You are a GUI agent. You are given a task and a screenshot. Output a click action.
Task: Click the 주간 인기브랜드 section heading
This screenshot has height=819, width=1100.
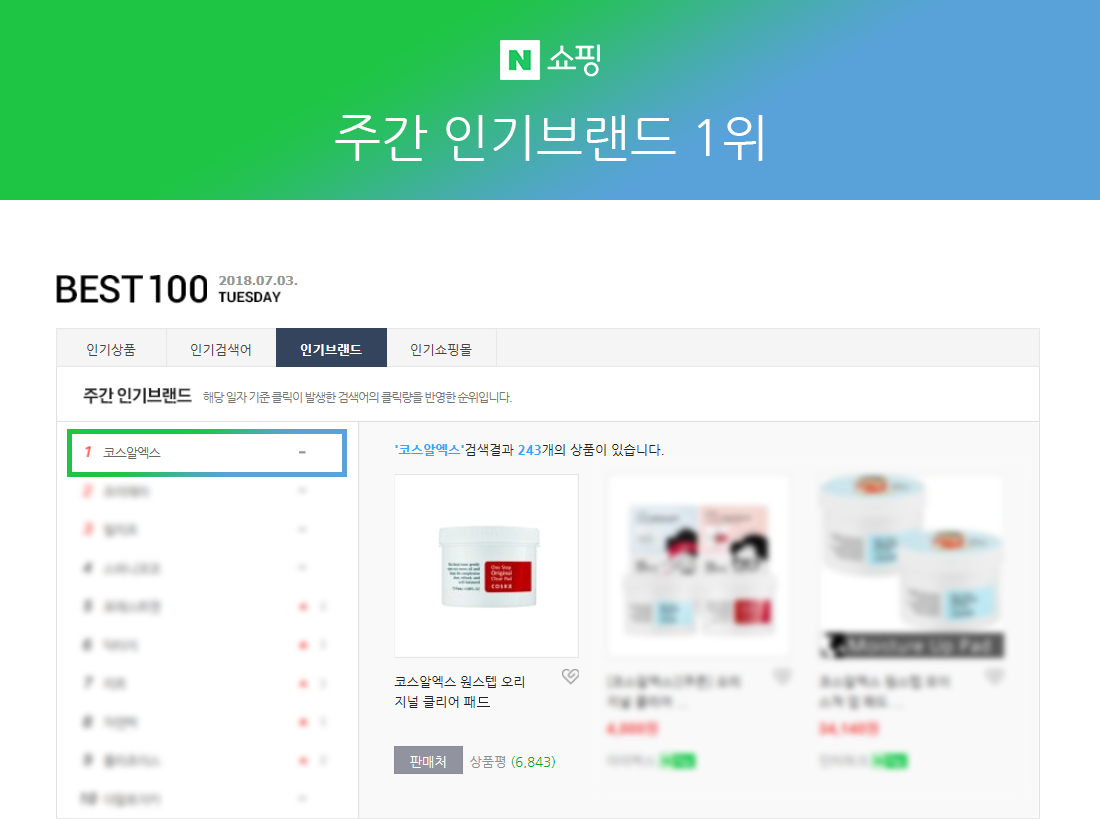point(138,396)
